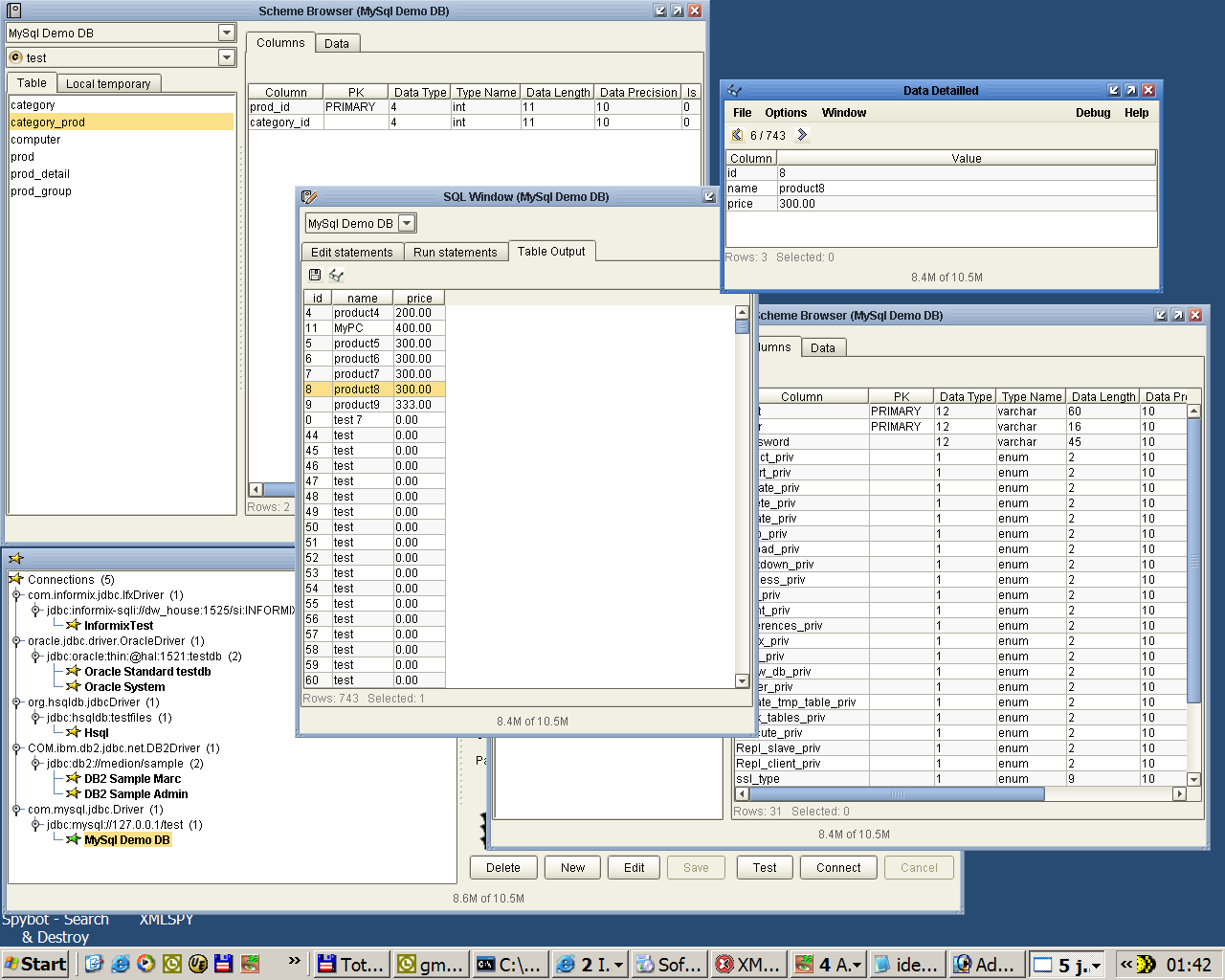1225x980 pixels.
Task: Collapse the com.mysql.jdbc.Driver tree node
Action: click(16, 810)
